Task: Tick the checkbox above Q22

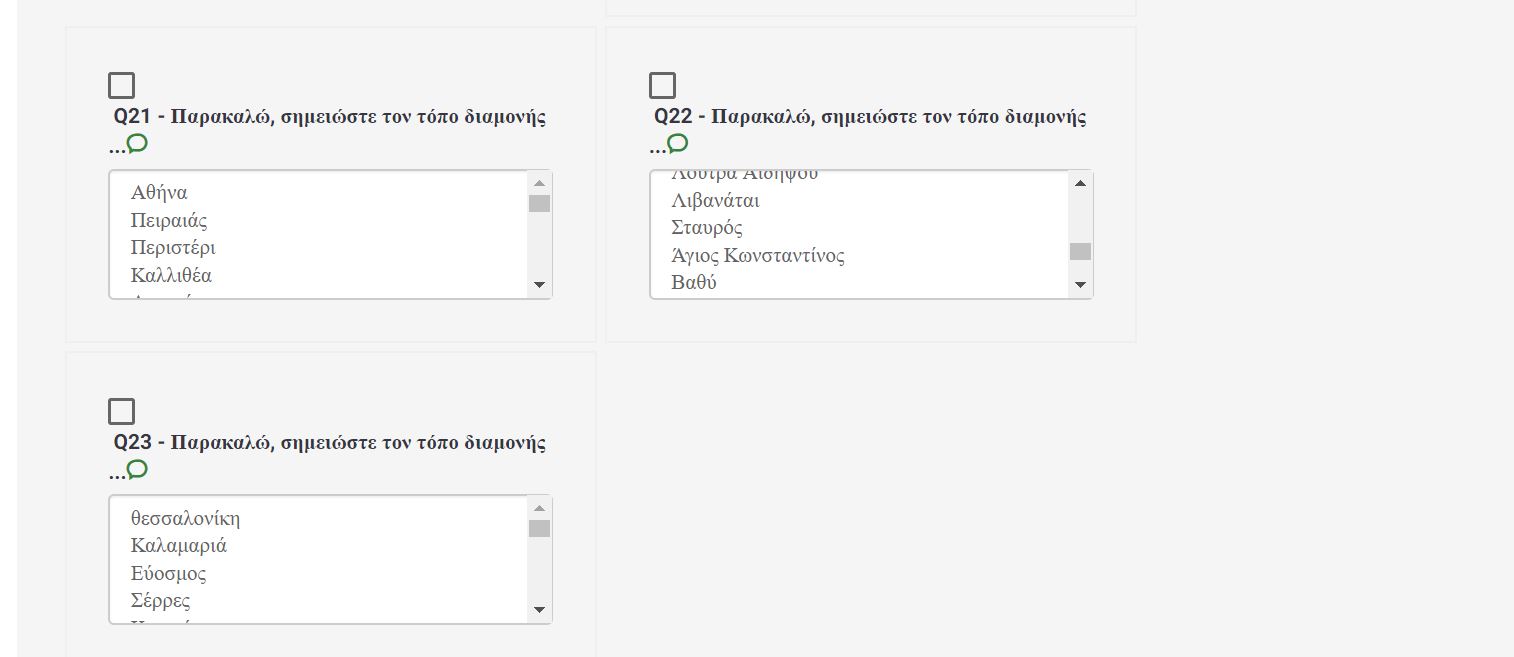Action: pos(662,86)
